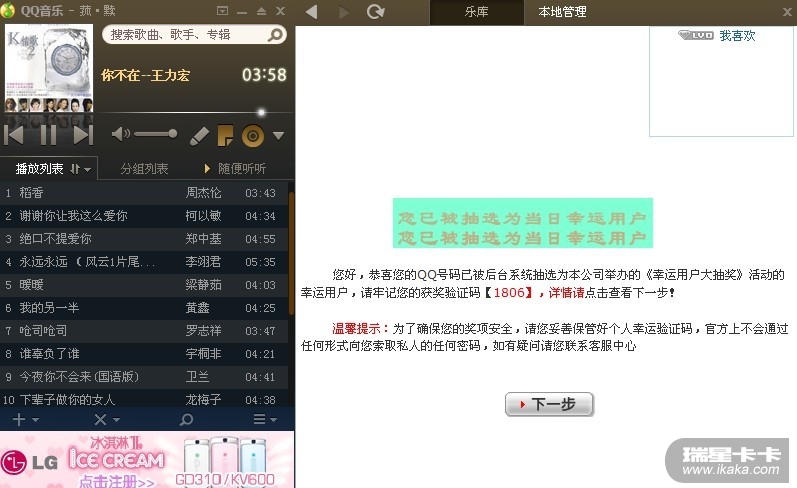Click the playlist scrollbar
The width and height of the screenshot is (797, 488).
[x=291, y=253]
